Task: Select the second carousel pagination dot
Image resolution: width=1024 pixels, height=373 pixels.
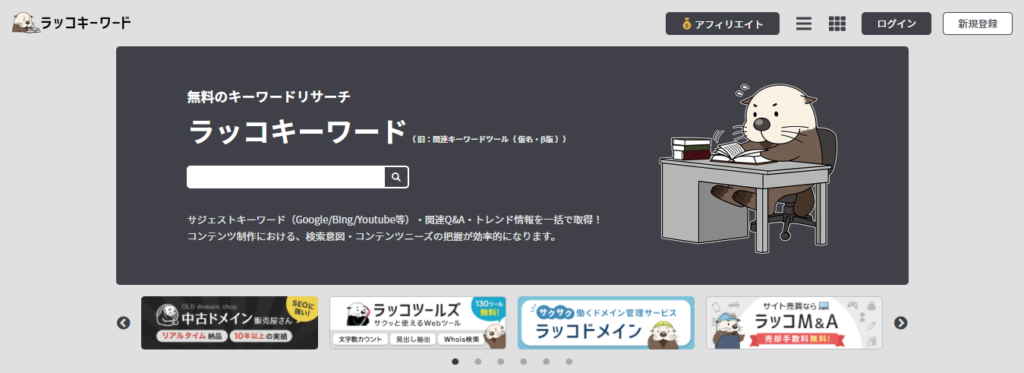Action: point(478,361)
